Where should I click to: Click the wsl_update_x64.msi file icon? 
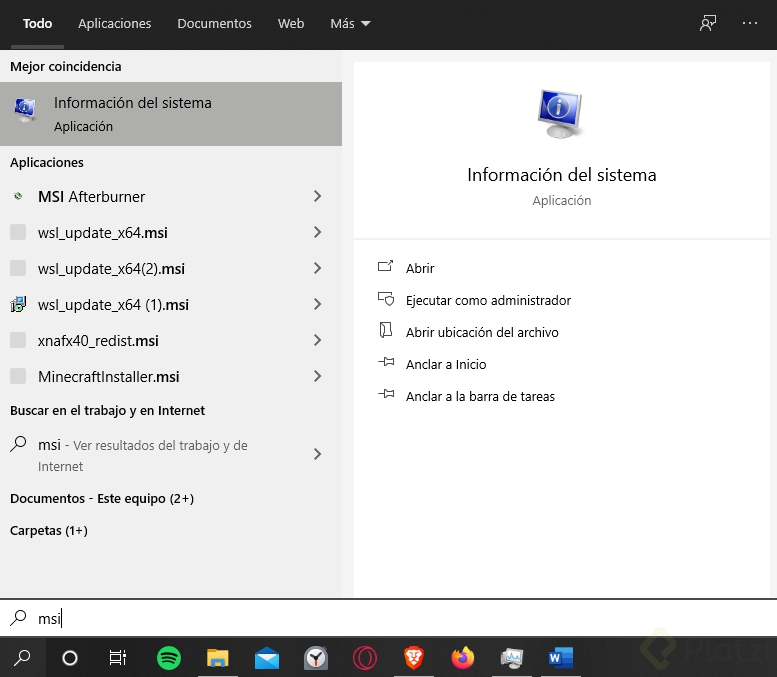[18, 232]
